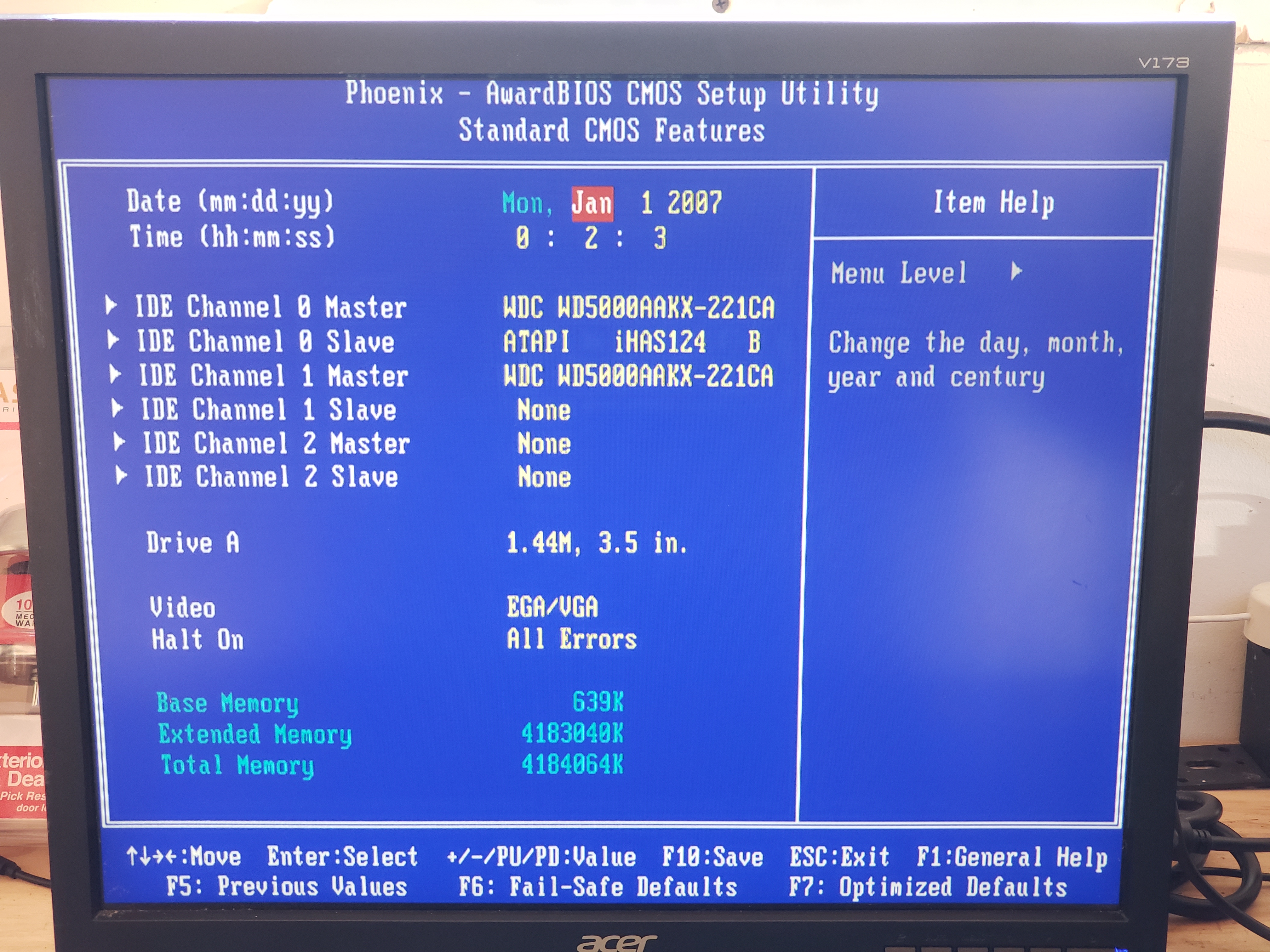Viewport: 1270px width, 952px height.
Task: Click the 'Change the day, month,' help text
Action: pyautogui.click(x=975, y=343)
